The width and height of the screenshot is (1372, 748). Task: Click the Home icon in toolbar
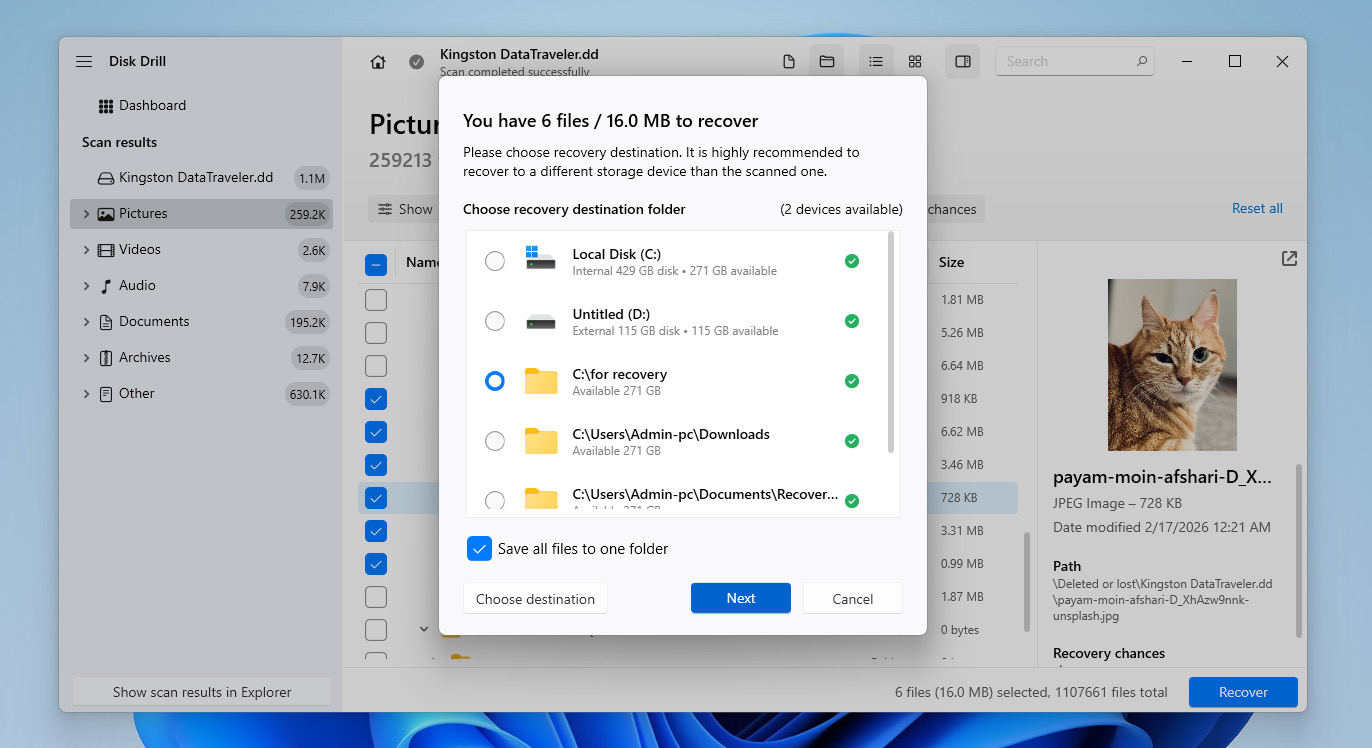(378, 62)
